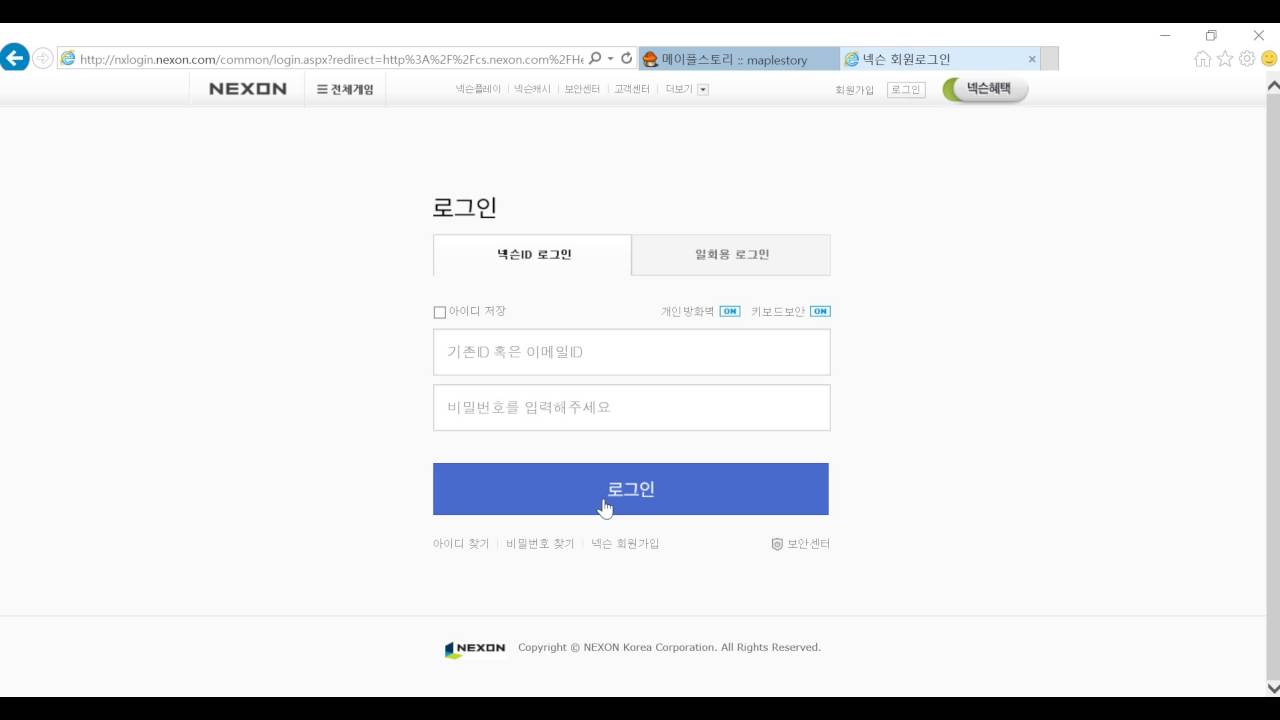Click the page icon in address bar
This screenshot has height=720, width=1280.
pyautogui.click(x=68, y=59)
